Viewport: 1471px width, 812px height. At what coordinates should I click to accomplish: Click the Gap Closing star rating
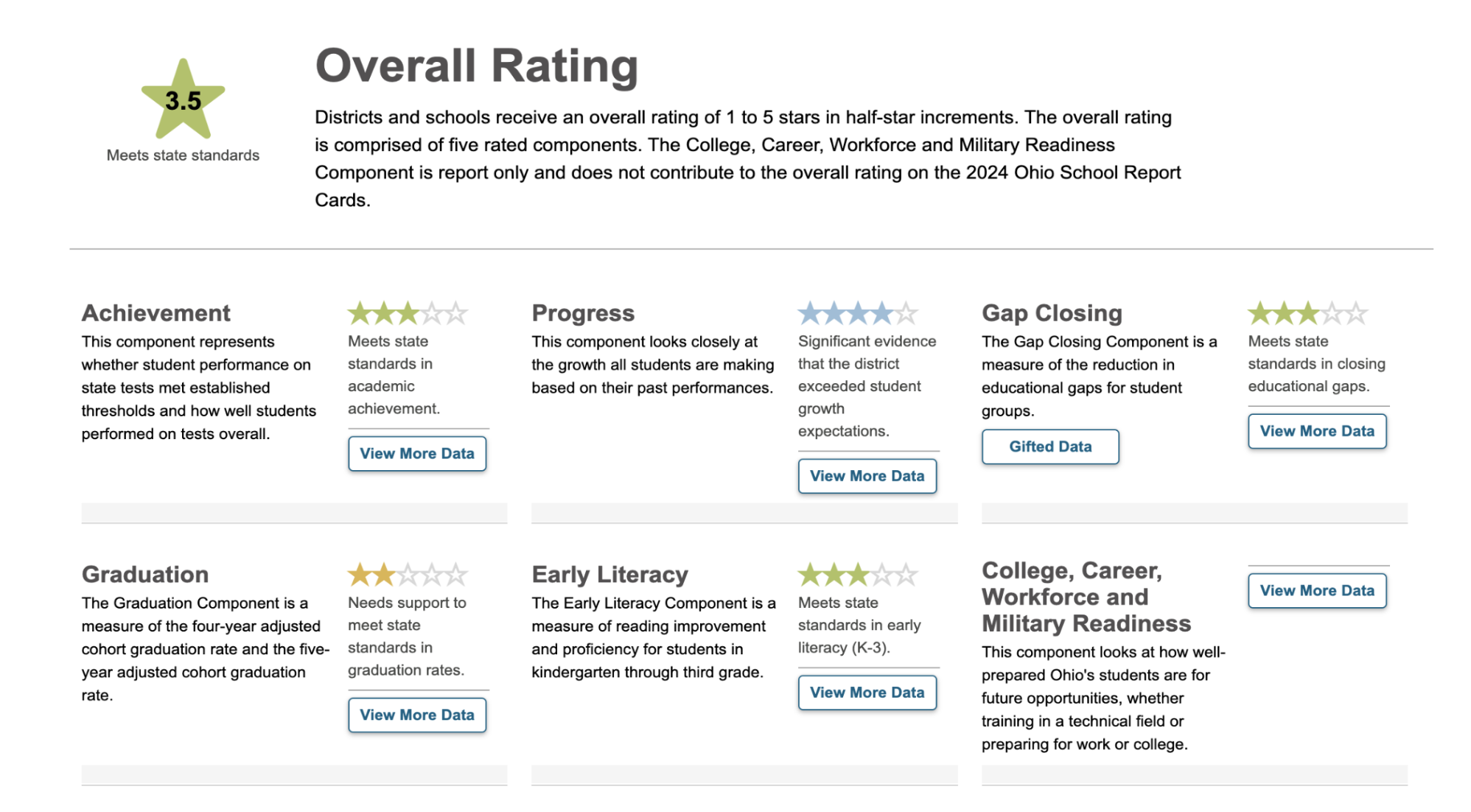click(1307, 314)
